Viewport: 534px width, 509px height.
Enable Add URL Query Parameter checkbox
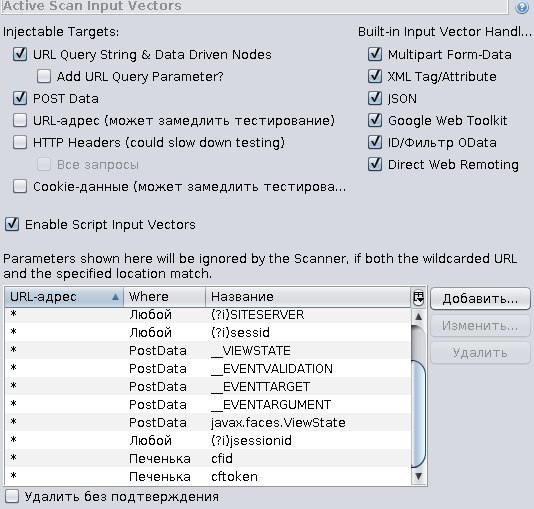click(44, 76)
